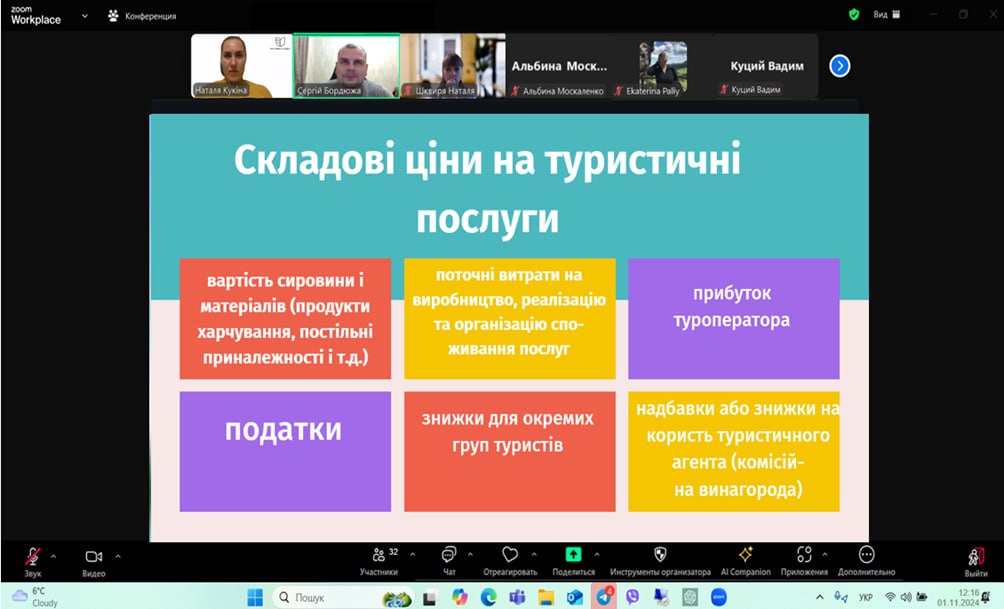The height and width of the screenshot is (609, 1004).
Task: Open the Дополнительно more options icon
Action: click(866, 554)
